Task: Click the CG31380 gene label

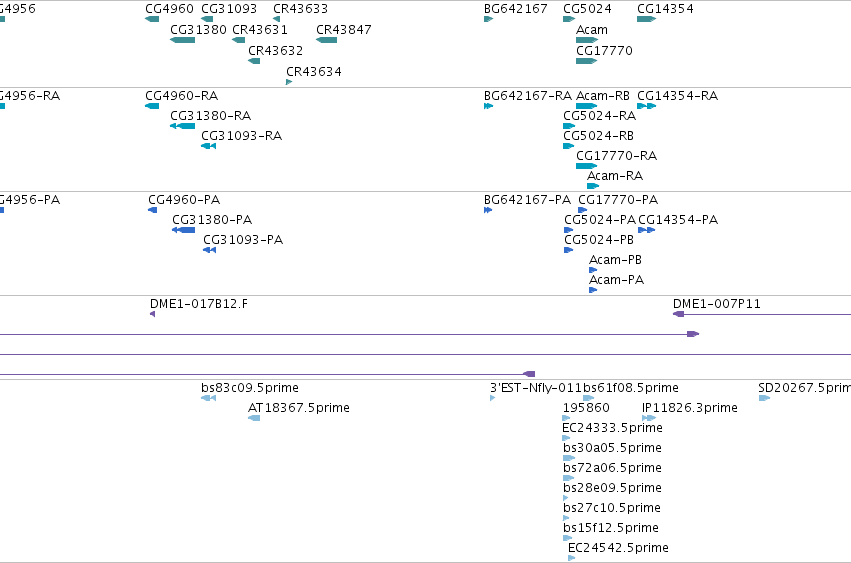Action: point(198,30)
